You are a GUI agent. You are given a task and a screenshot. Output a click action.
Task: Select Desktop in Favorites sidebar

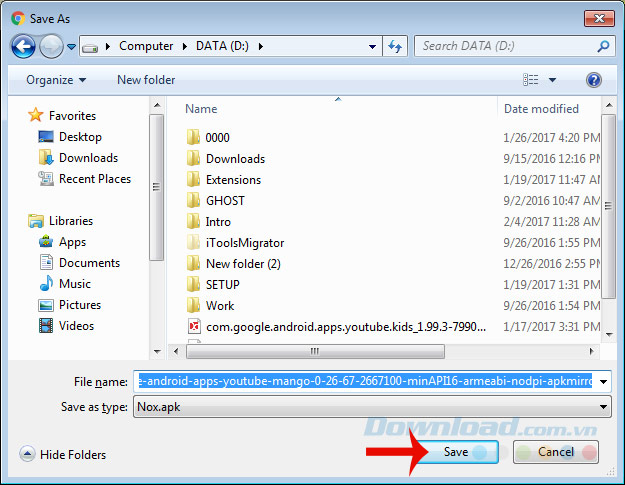[79, 137]
